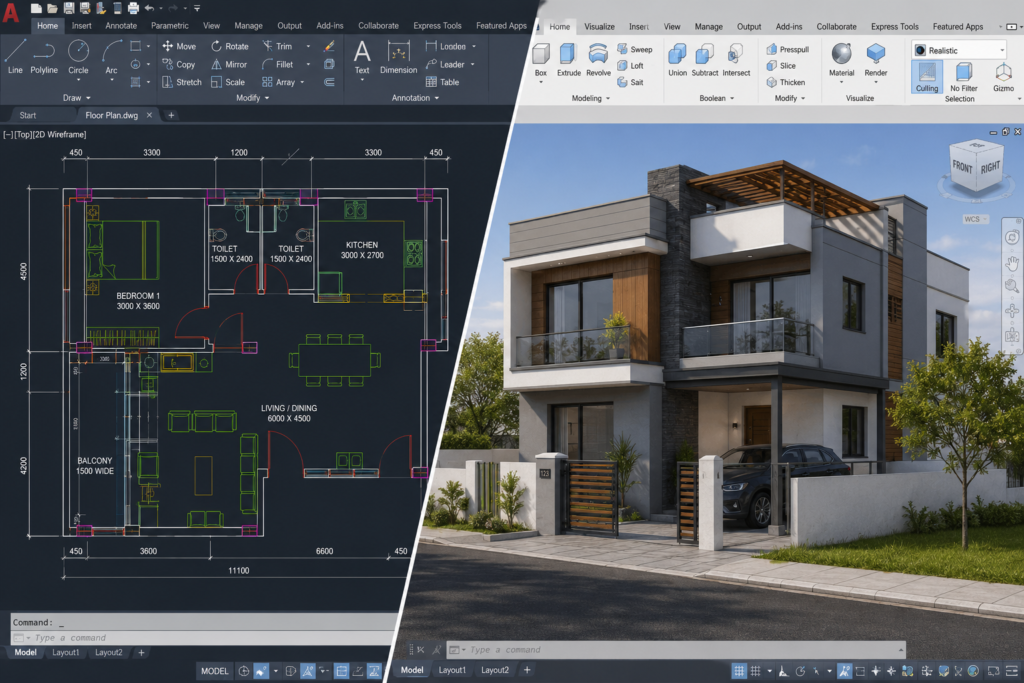Open the WCS dropdown under ViewCube
The width and height of the screenshot is (1024, 683).
975,219
